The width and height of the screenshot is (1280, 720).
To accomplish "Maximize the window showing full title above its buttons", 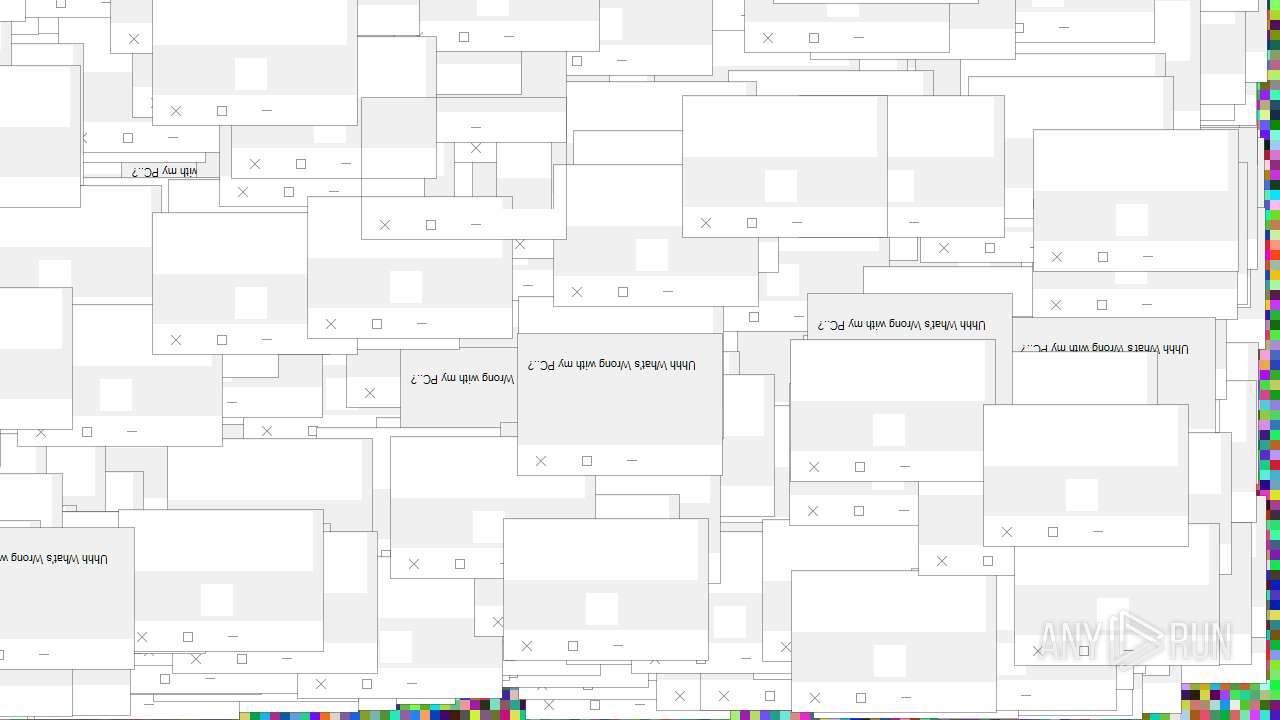I will click(x=587, y=461).
